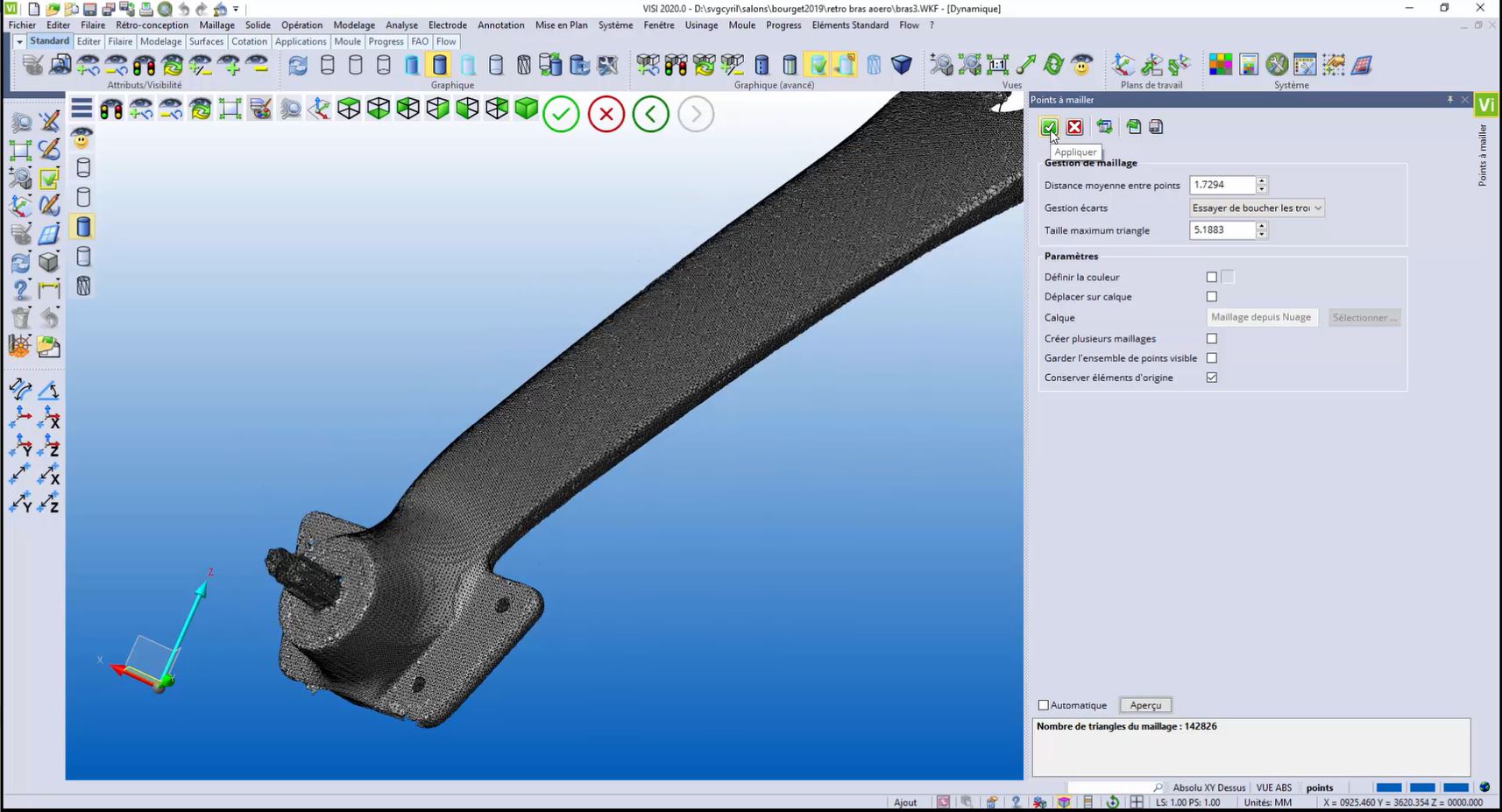Click the color swatch beside Définir la couleur
1502x812 pixels.
click(1228, 277)
